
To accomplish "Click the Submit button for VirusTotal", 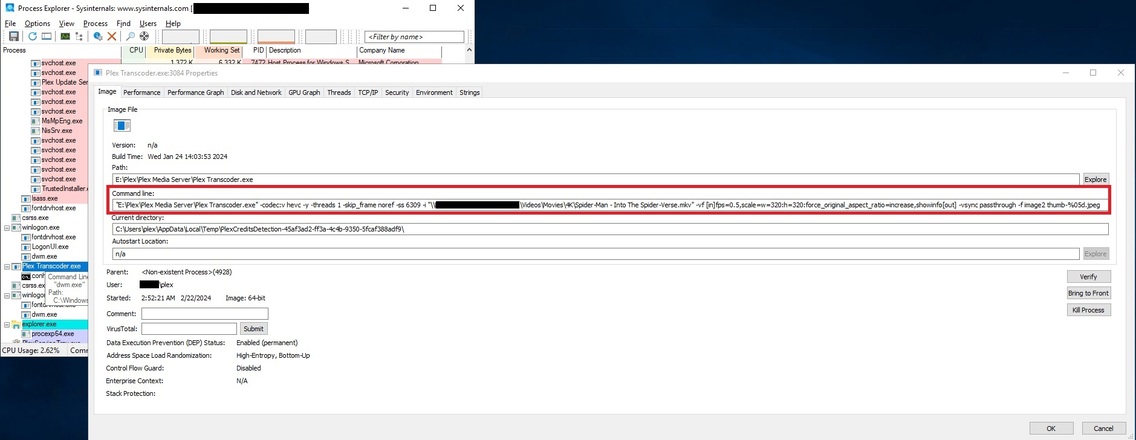I will 253,328.
